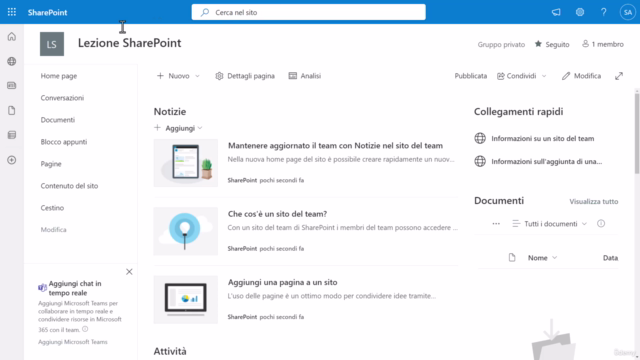Open Dettagli pagina
Viewport: 640px width, 360px height.
point(245,76)
